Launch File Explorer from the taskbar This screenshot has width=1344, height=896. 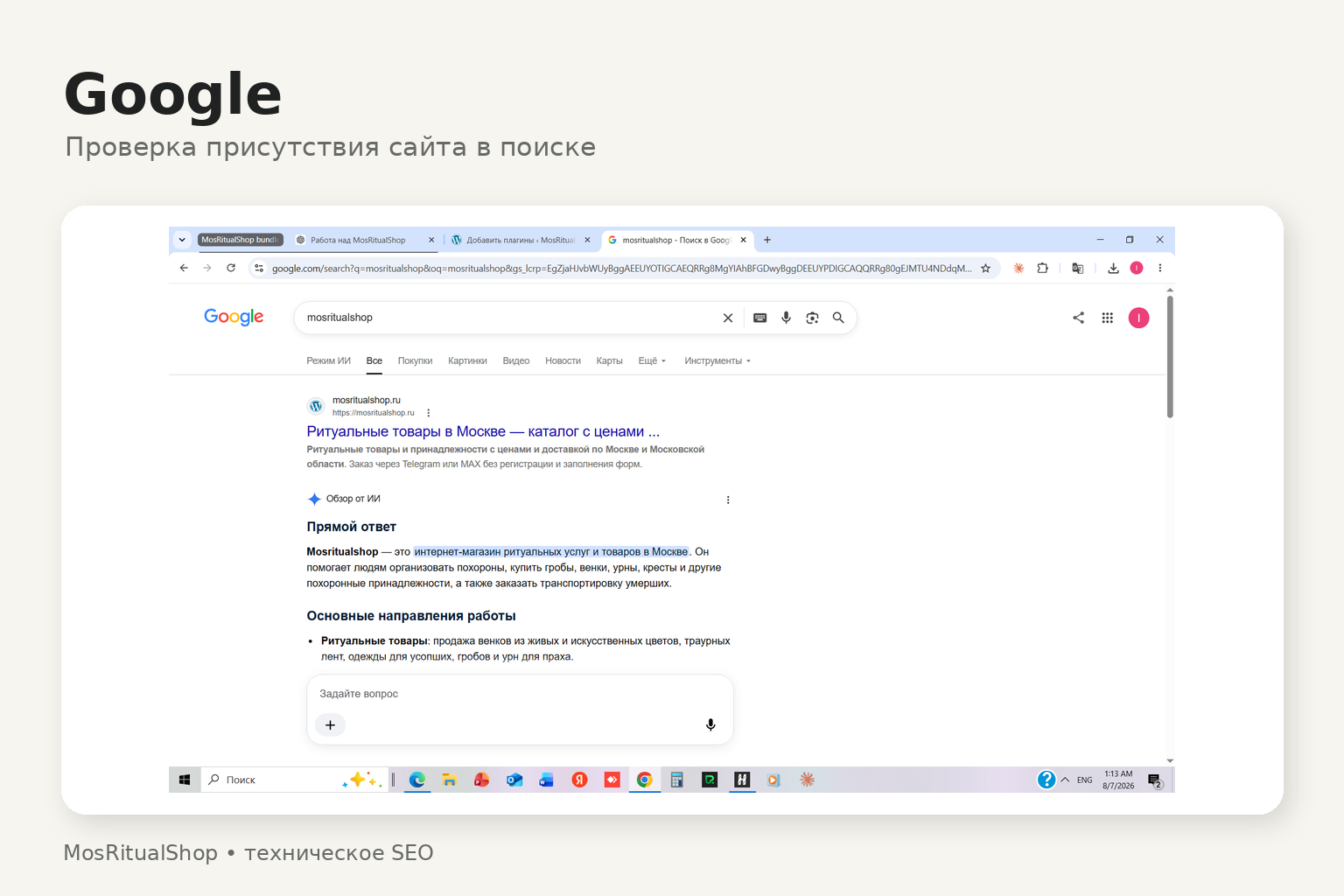pyautogui.click(x=449, y=780)
